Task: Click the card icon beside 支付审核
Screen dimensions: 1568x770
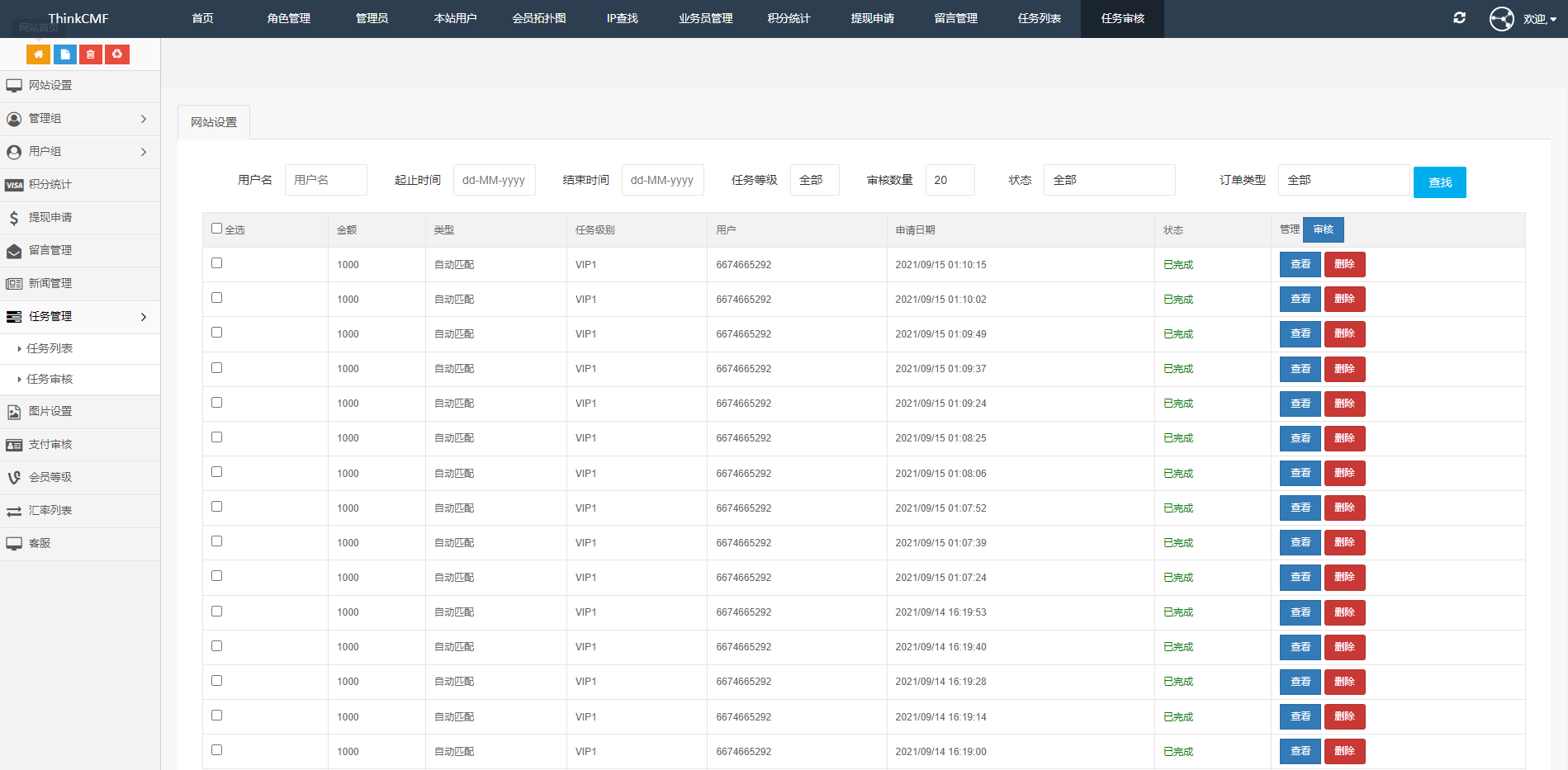Action: tap(14, 445)
